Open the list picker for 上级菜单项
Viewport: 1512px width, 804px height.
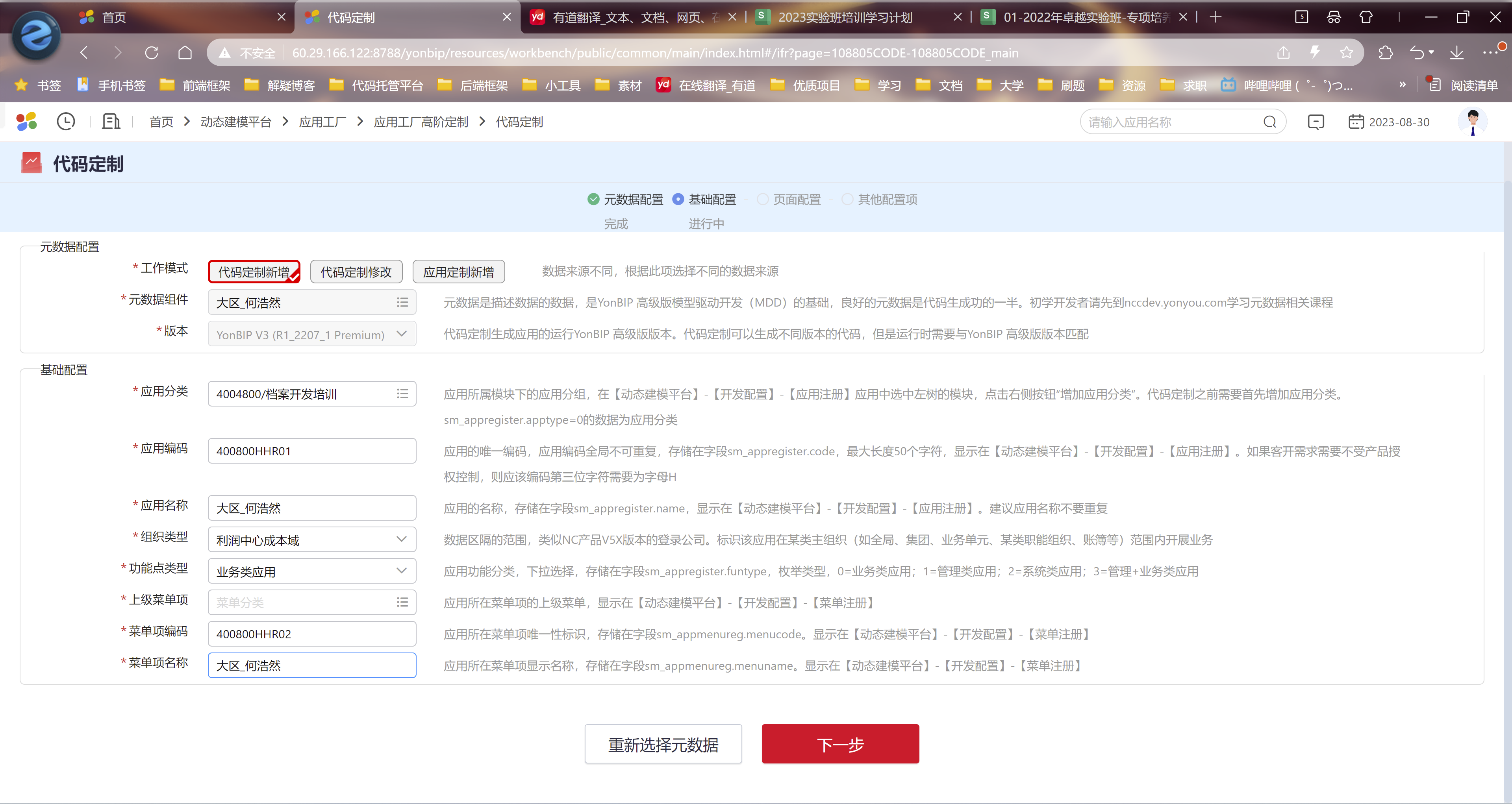point(402,602)
